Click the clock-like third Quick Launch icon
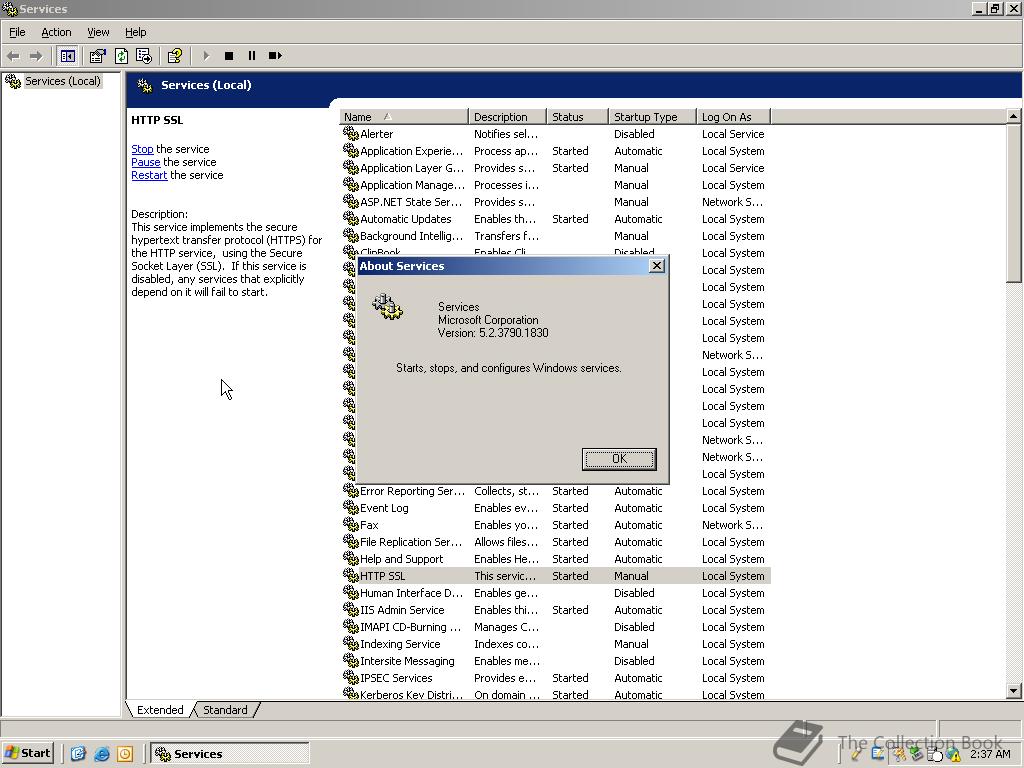Viewport: 1024px width, 768px height. [x=125, y=754]
